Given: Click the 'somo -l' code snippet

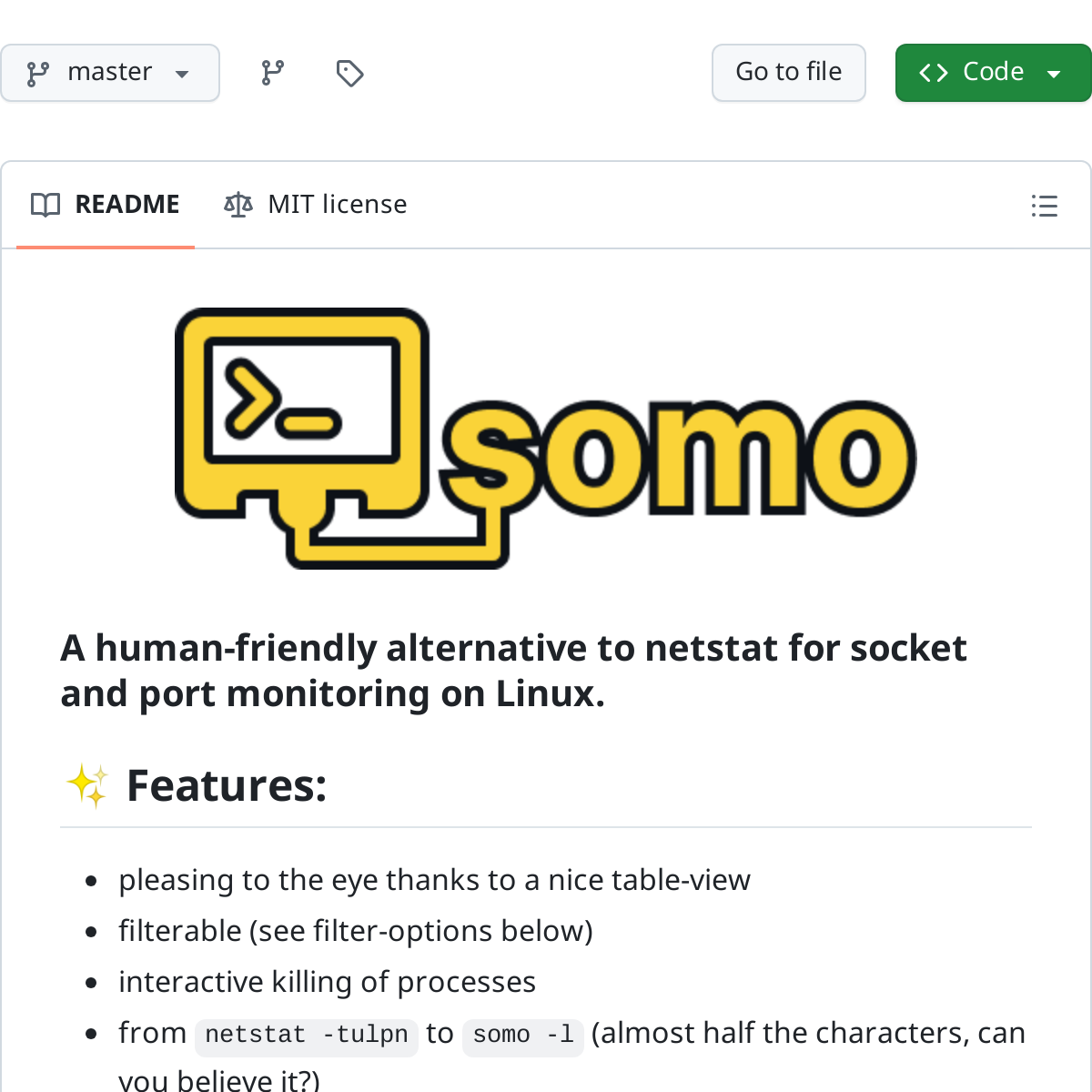Looking at the screenshot, I should tap(523, 1035).
